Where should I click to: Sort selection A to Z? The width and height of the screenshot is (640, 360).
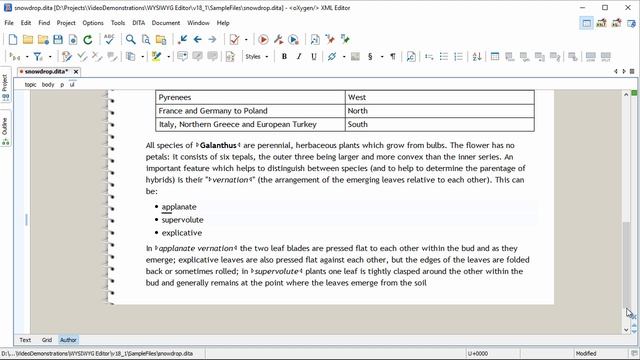[477, 57]
